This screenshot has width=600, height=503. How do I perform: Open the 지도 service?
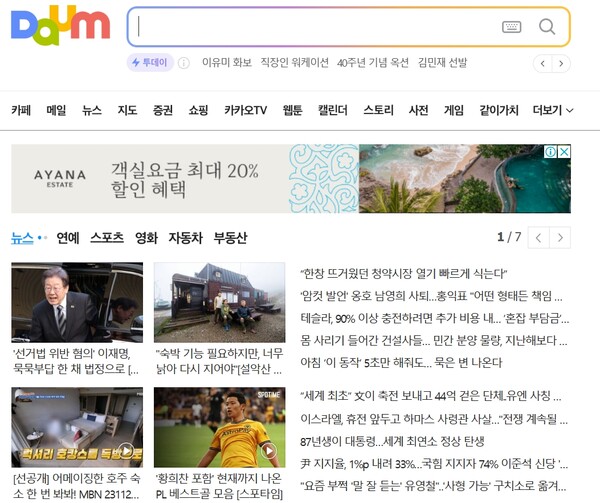(127, 111)
